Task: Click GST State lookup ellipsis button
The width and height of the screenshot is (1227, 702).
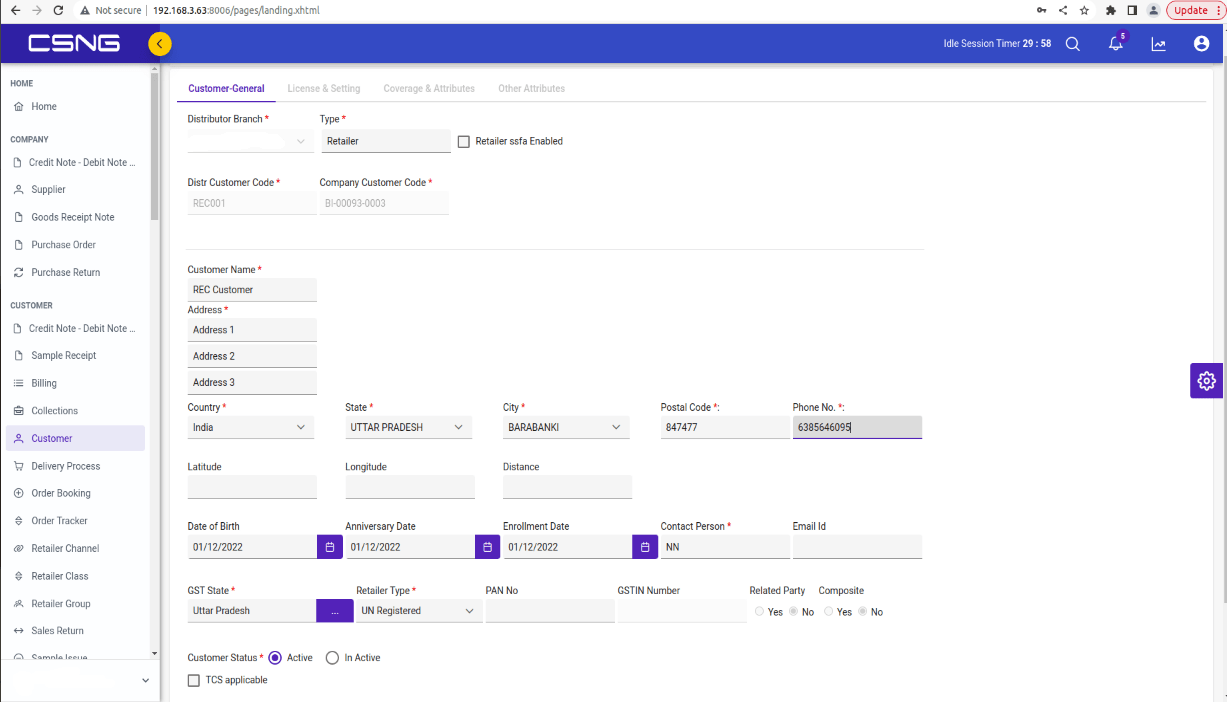Action: [x=335, y=611]
